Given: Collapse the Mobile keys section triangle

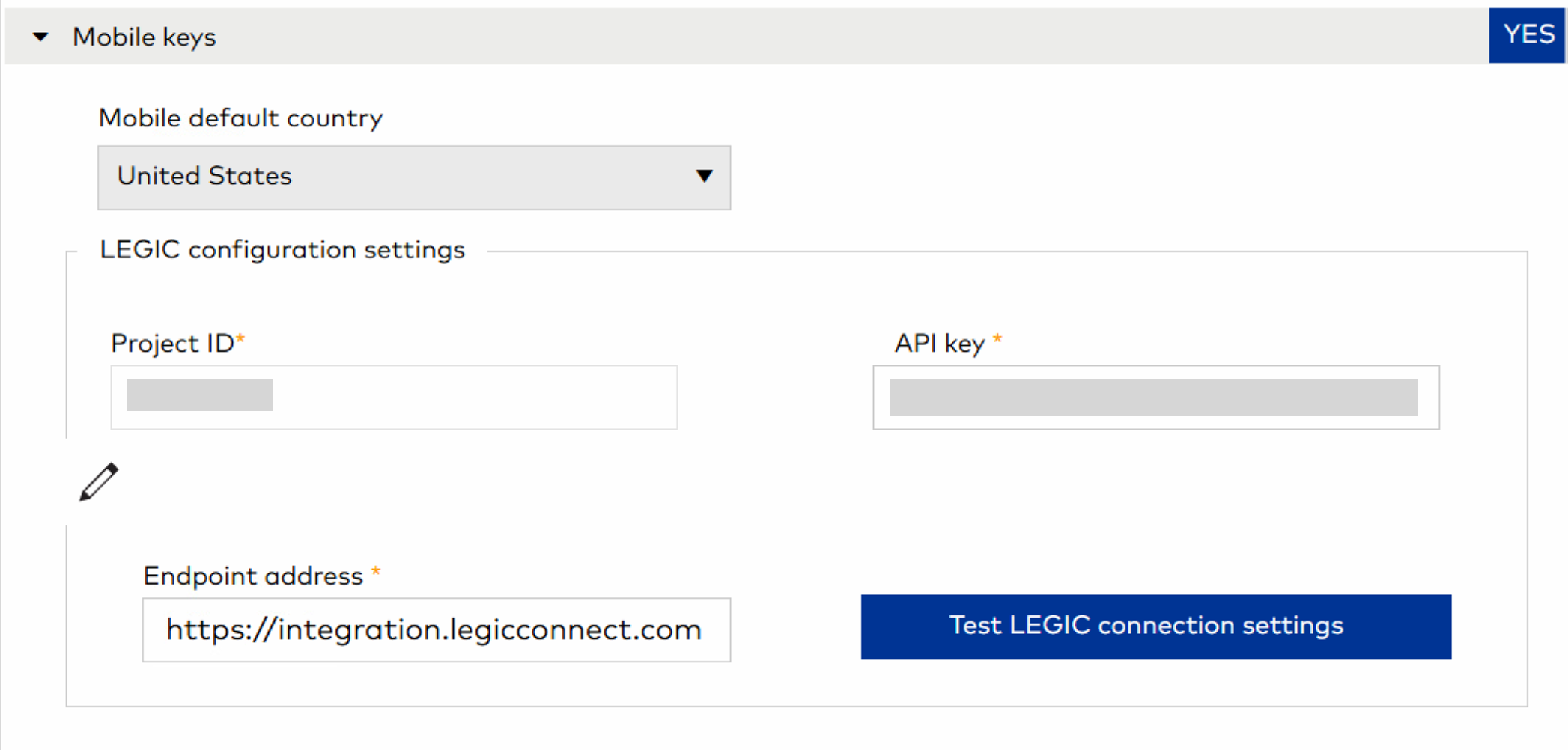Looking at the screenshot, I should 41,37.
